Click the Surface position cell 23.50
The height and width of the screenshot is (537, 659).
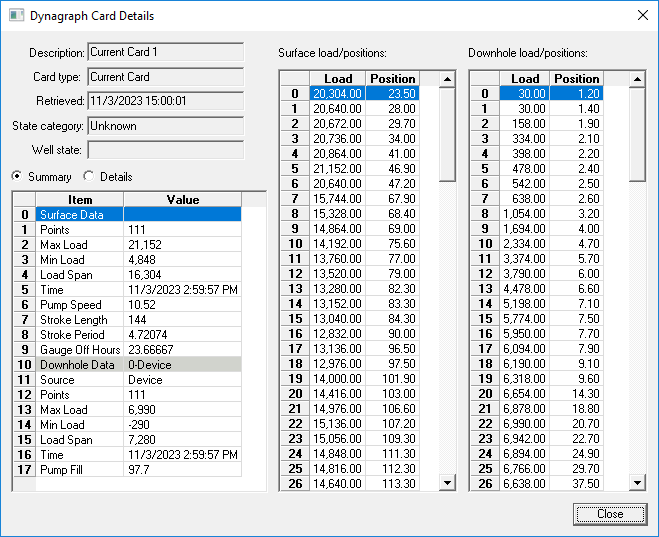[x=393, y=93]
